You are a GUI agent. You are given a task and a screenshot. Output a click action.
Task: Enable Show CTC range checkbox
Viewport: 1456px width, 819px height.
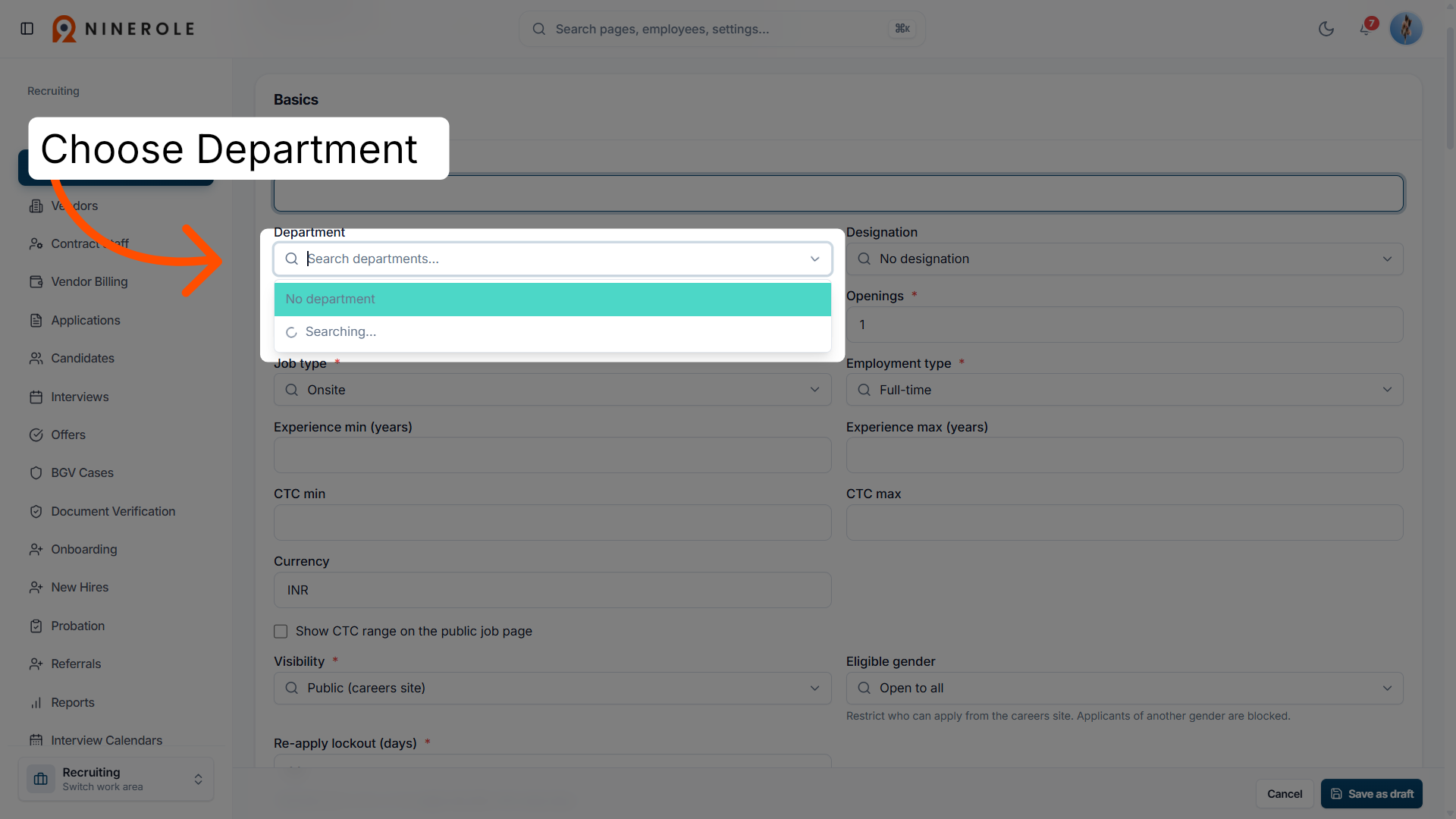tap(281, 631)
